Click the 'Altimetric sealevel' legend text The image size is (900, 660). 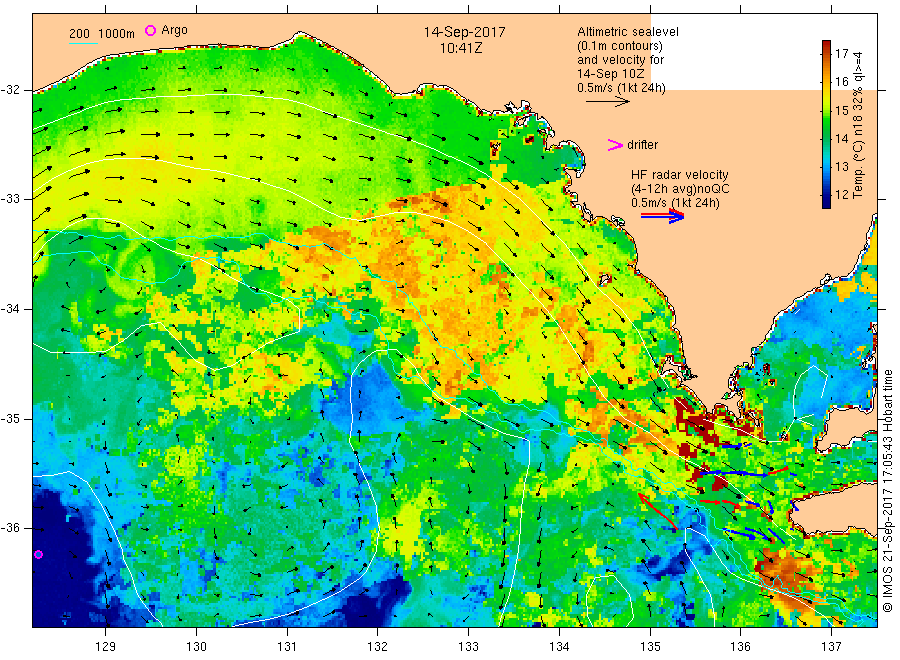pyautogui.click(x=628, y=32)
